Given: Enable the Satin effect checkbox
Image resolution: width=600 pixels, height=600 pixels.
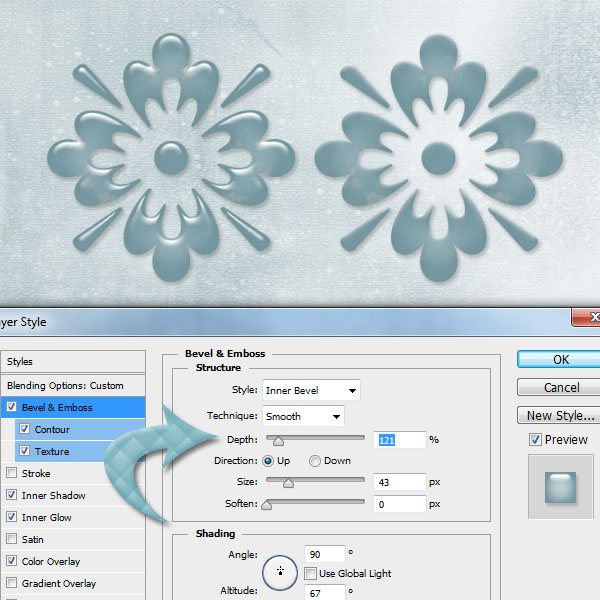Looking at the screenshot, I should click(11, 539).
